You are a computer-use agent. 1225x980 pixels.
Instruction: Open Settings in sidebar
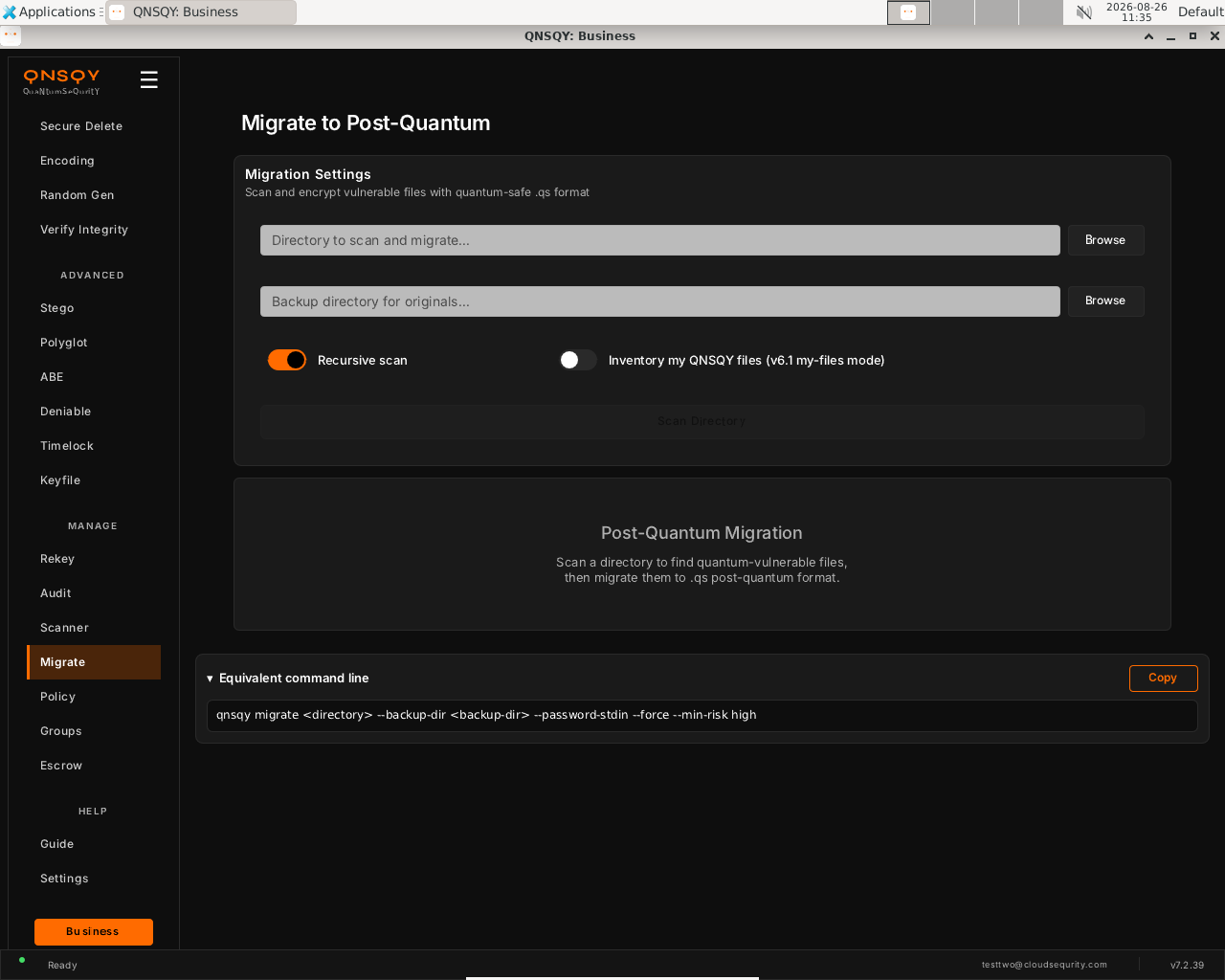[94, 879]
